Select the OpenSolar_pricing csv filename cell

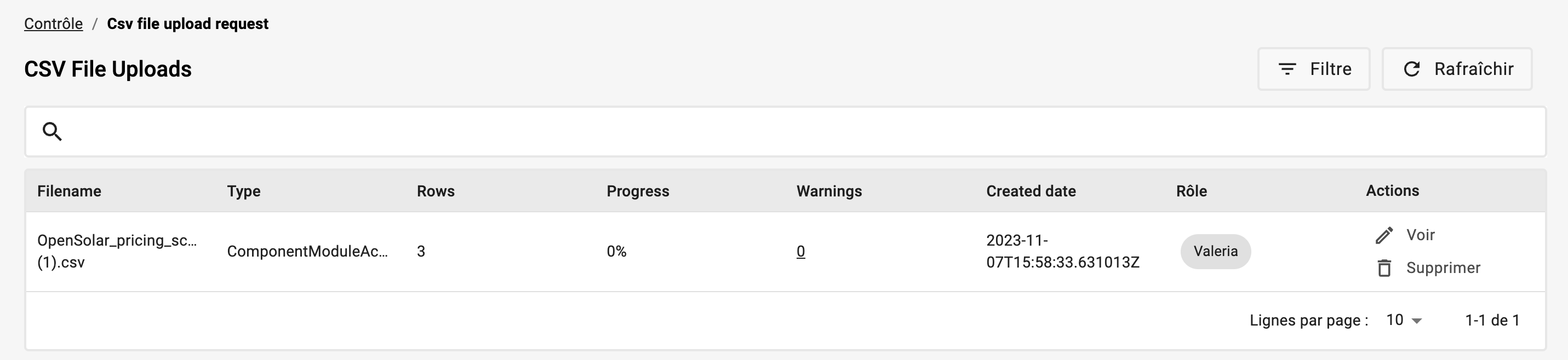[117, 251]
